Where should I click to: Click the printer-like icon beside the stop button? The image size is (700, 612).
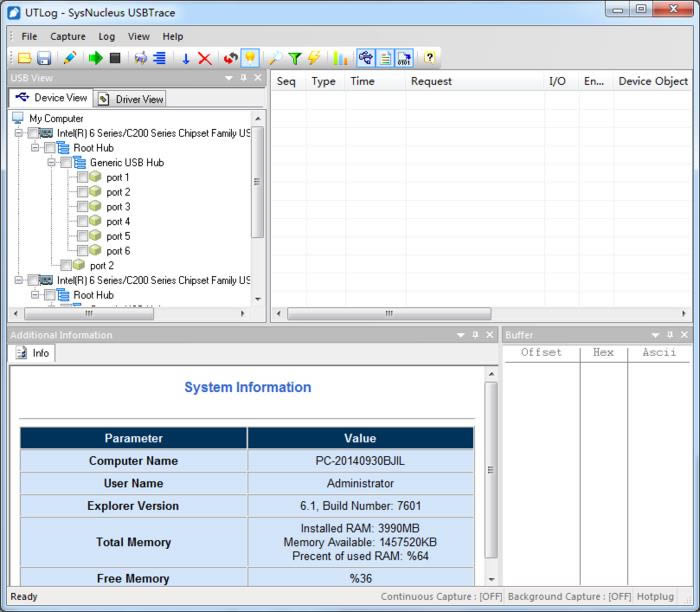pos(141,58)
